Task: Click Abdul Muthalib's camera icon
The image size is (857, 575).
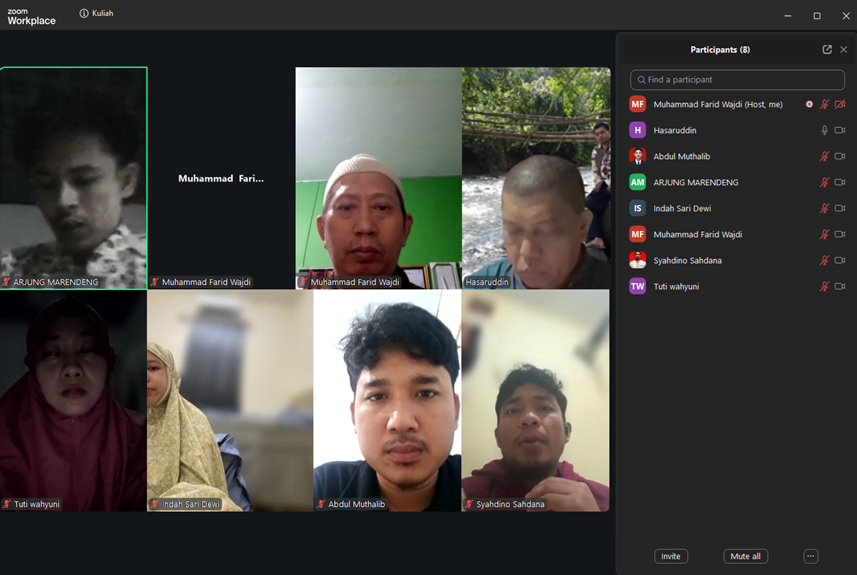Action: 840,156
